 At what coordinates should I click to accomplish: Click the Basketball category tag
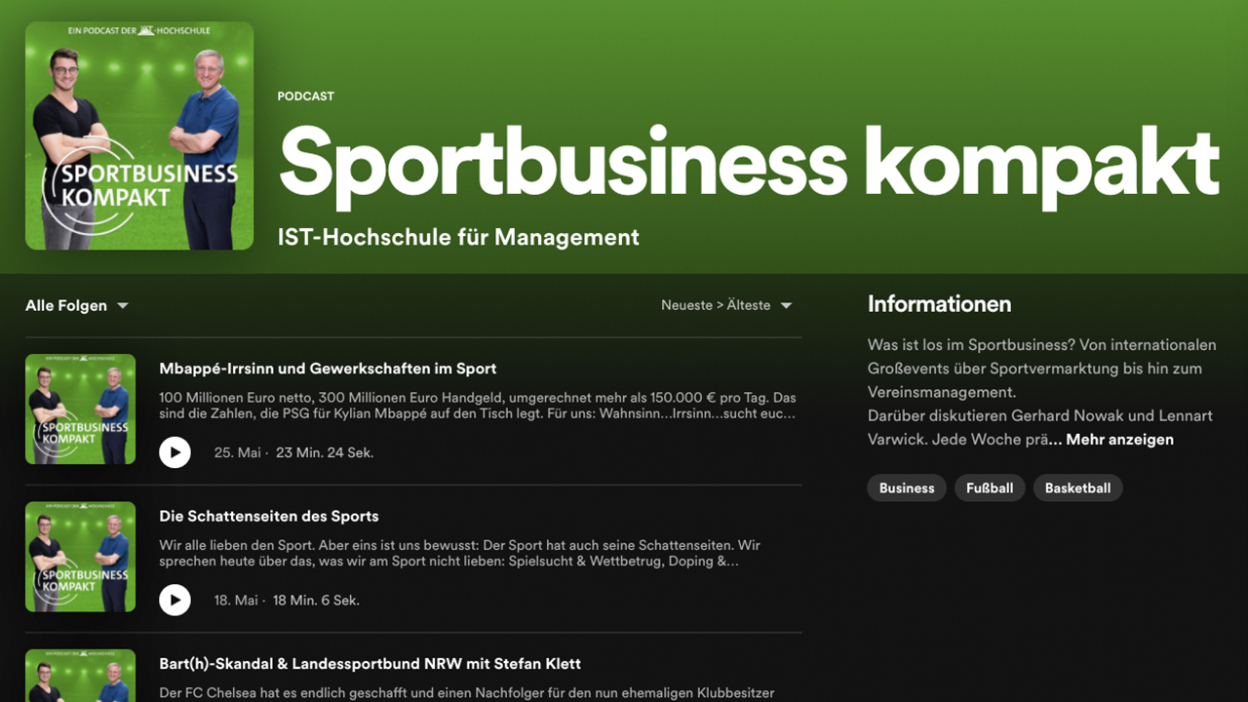coord(1078,488)
